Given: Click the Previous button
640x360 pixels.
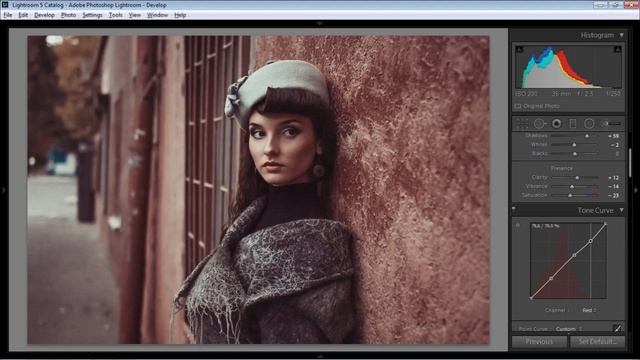Looking at the screenshot, I should 539,342.
